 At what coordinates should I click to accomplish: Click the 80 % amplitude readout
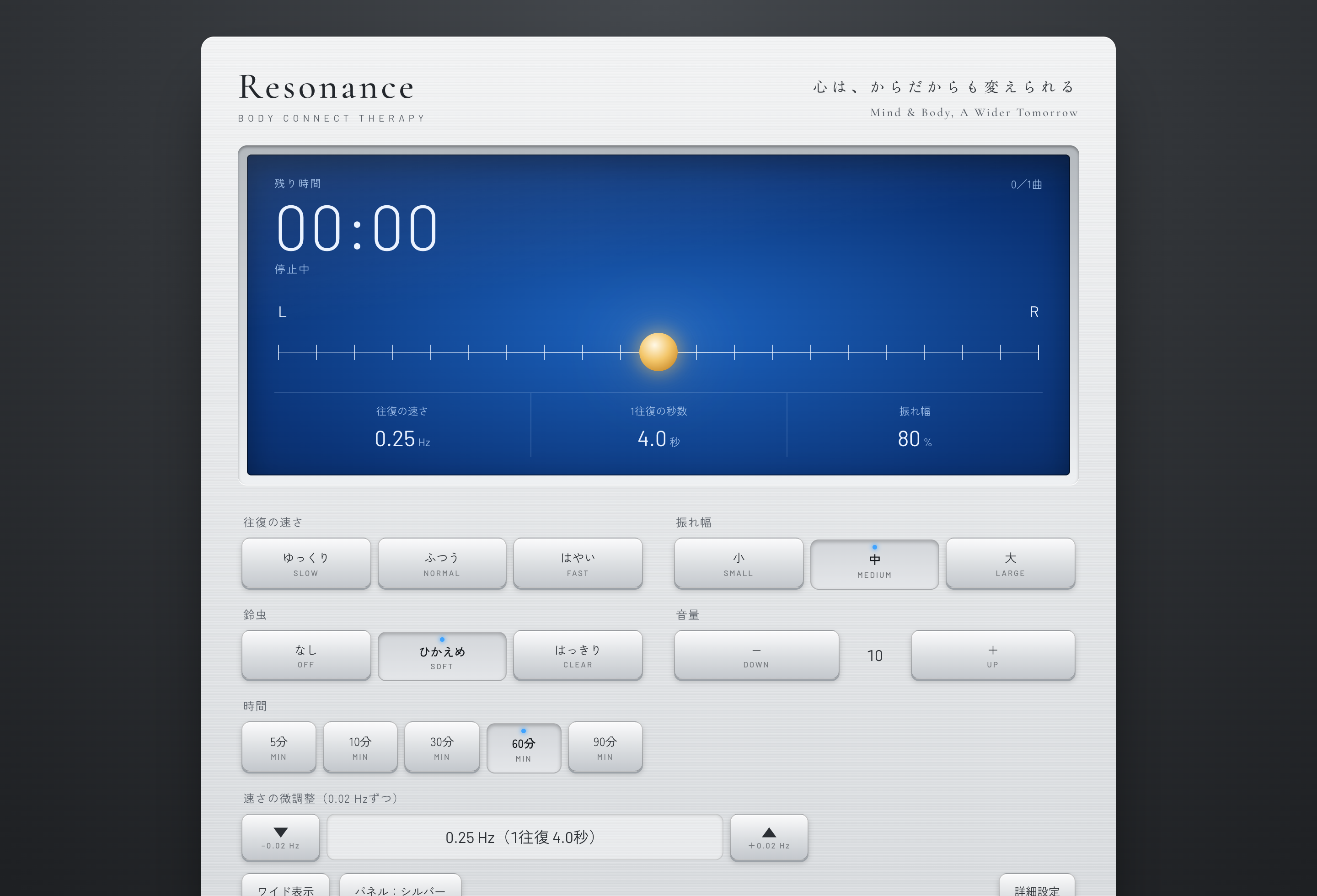(915, 439)
